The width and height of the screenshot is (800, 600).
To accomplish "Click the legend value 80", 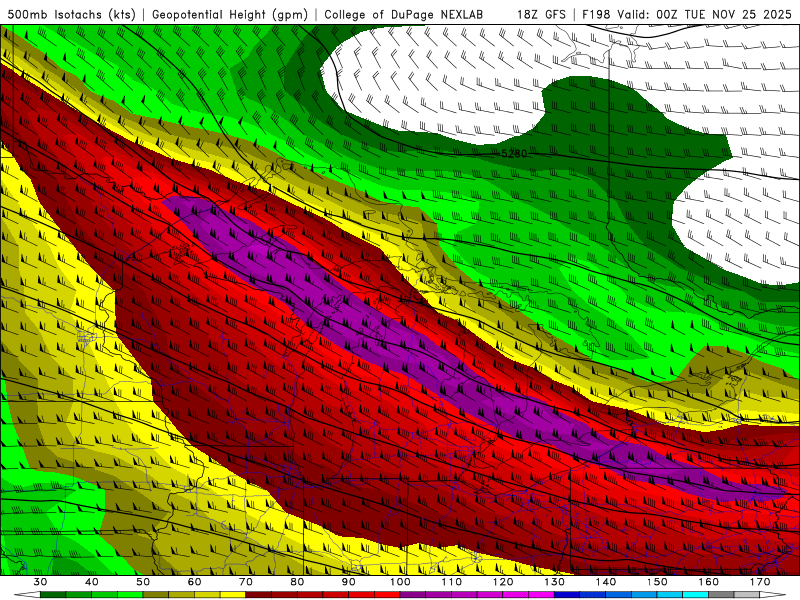I will (x=297, y=582).
